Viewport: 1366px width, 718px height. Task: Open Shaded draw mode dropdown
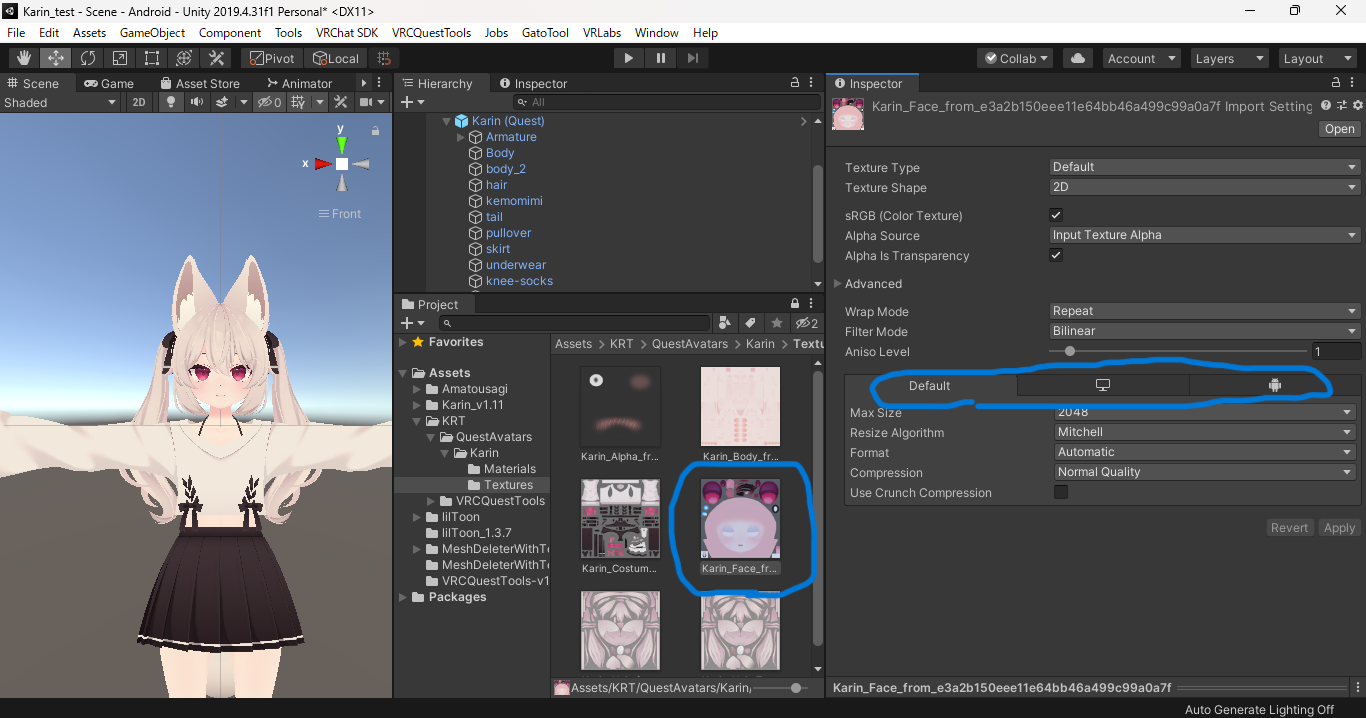[x=60, y=102]
